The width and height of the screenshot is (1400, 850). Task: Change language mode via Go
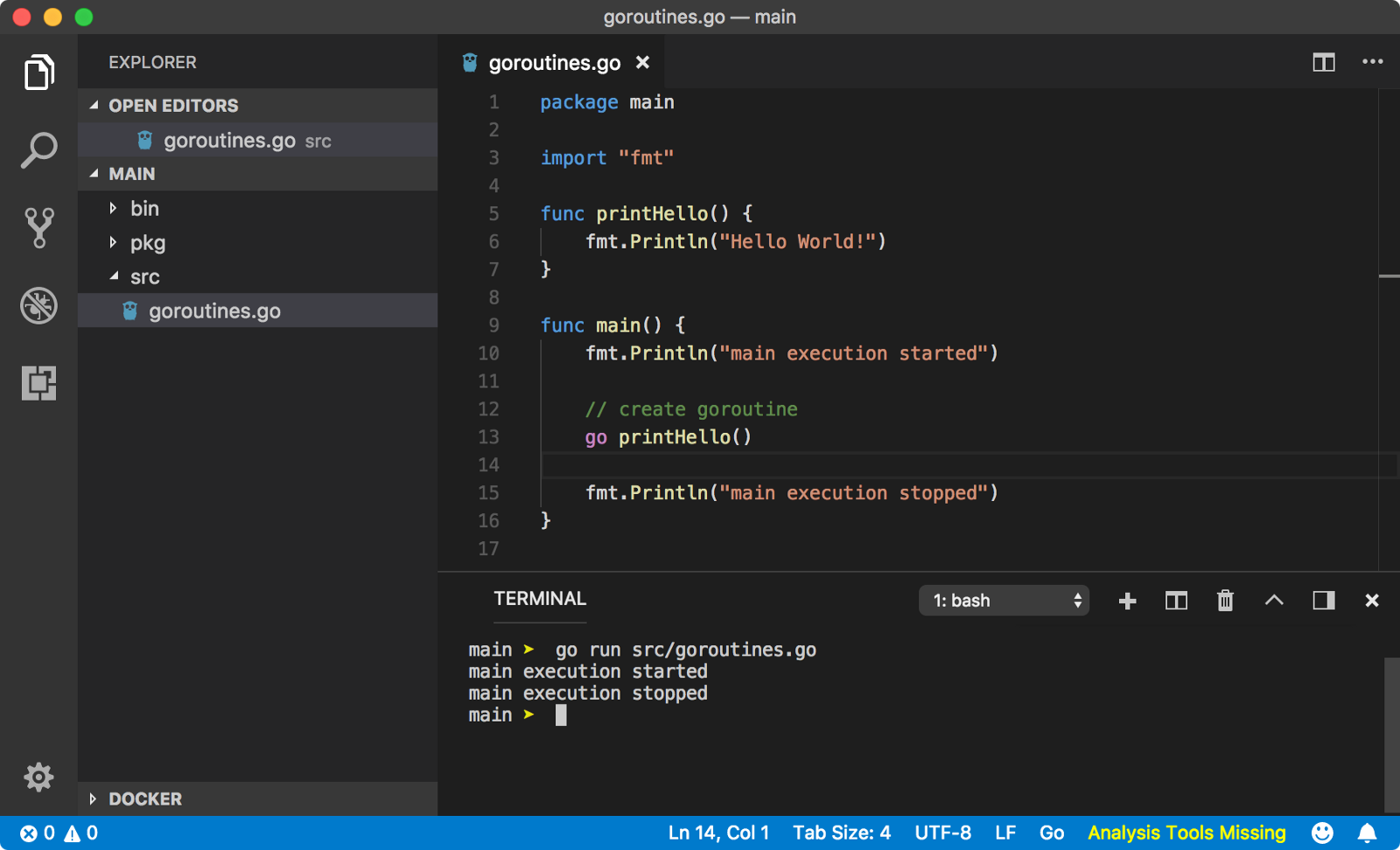click(x=1052, y=833)
